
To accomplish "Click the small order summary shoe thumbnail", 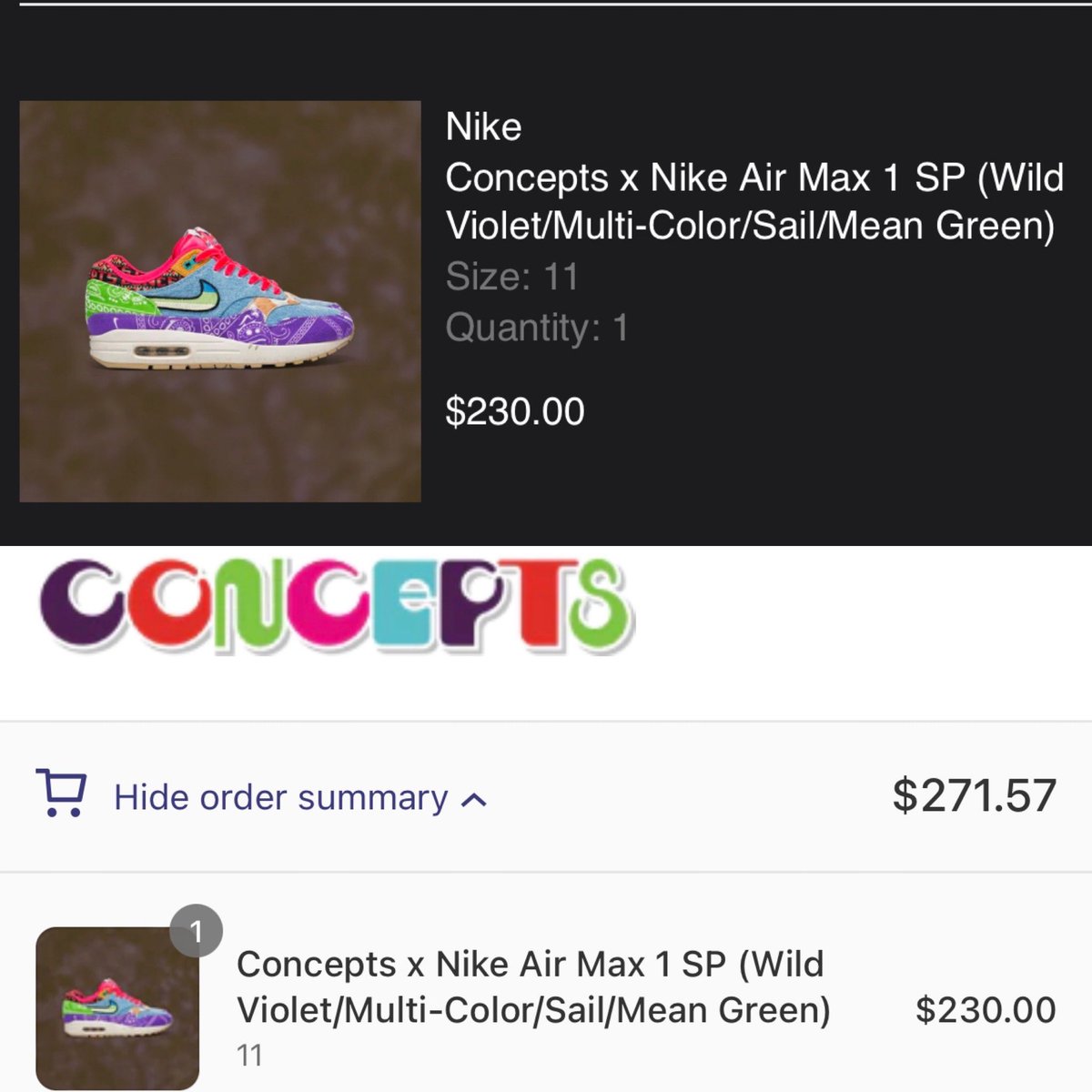I will pyautogui.click(x=117, y=1008).
